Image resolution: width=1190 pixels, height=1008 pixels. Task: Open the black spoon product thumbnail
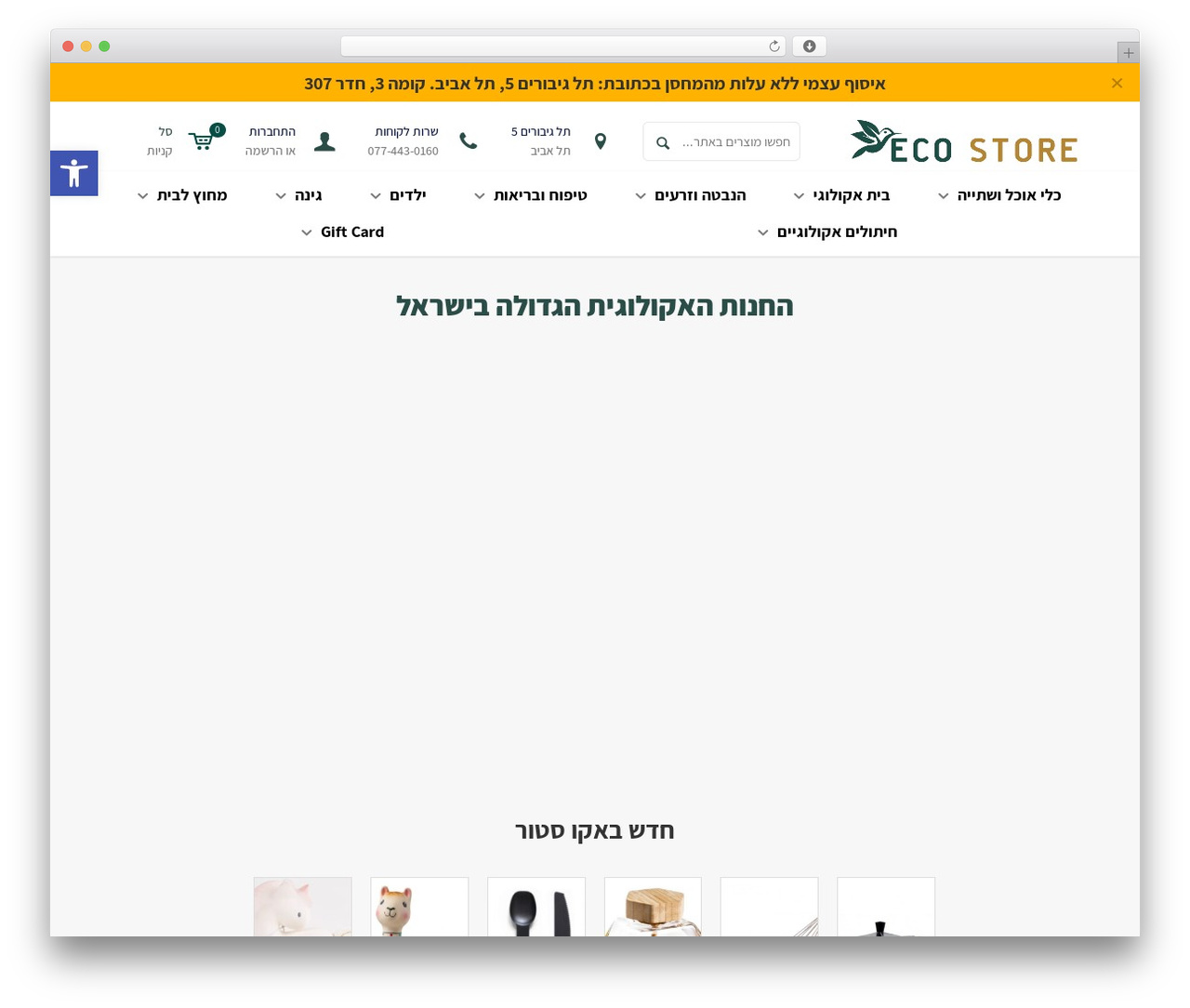pos(536,907)
